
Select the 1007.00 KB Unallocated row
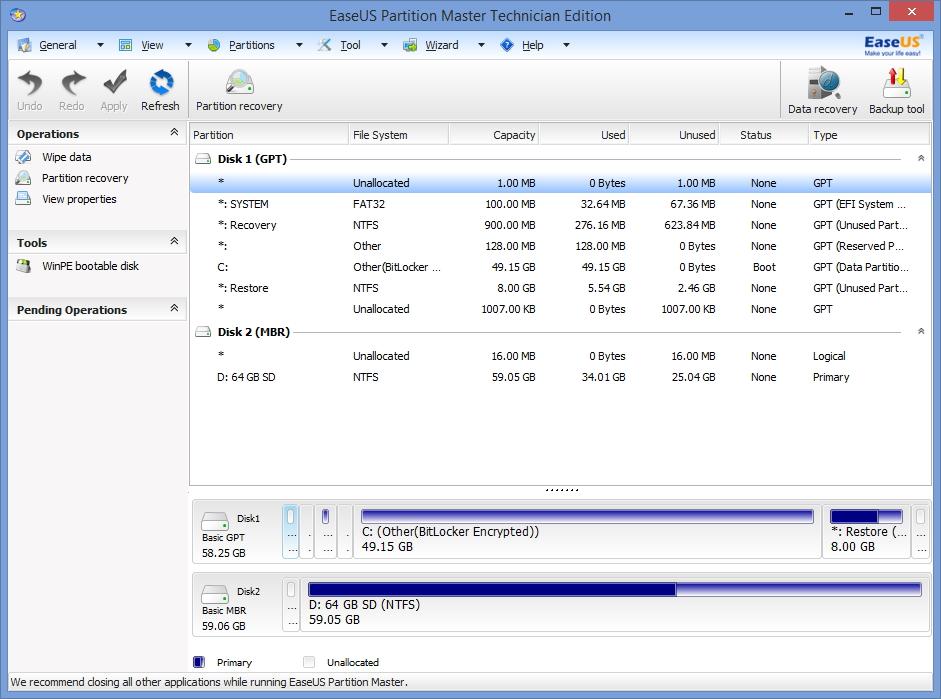point(561,309)
